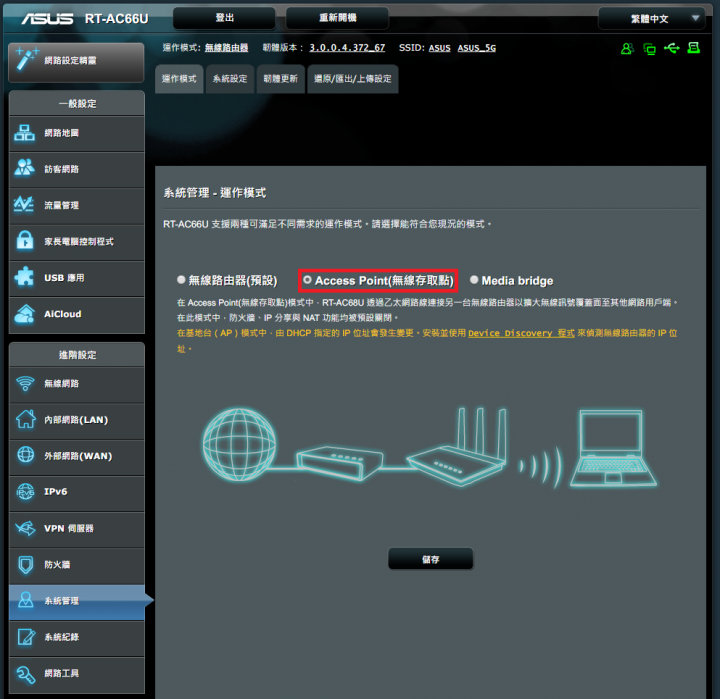Open 內部網路(LAN) menu item
The image size is (720, 699).
(77, 420)
